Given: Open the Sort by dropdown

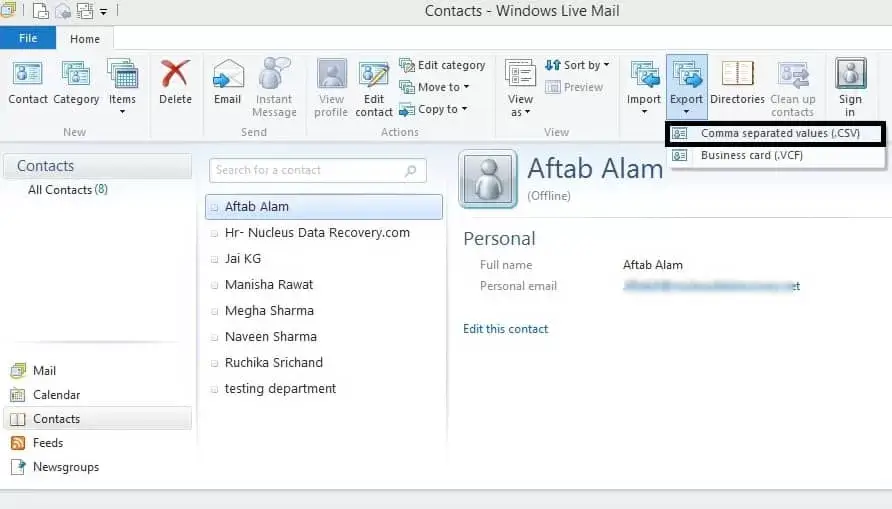Looking at the screenshot, I should pos(577,65).
